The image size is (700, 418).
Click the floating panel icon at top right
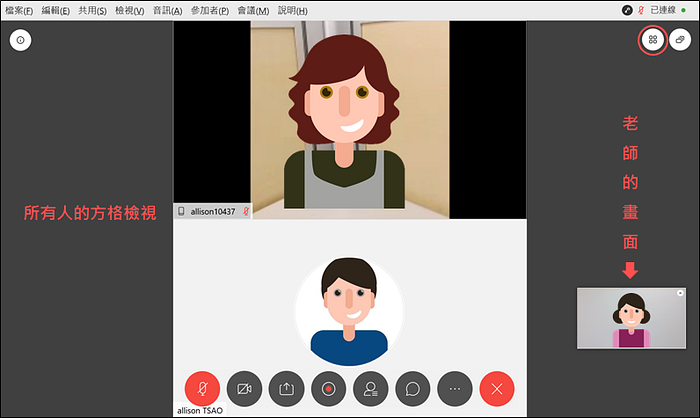click(680, 40)
